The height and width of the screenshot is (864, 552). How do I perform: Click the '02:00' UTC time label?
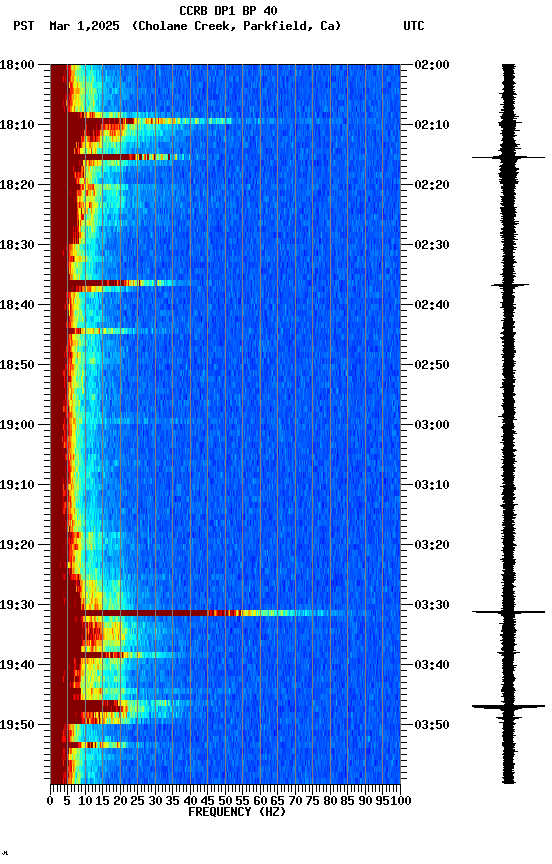(x=432, y=65)
